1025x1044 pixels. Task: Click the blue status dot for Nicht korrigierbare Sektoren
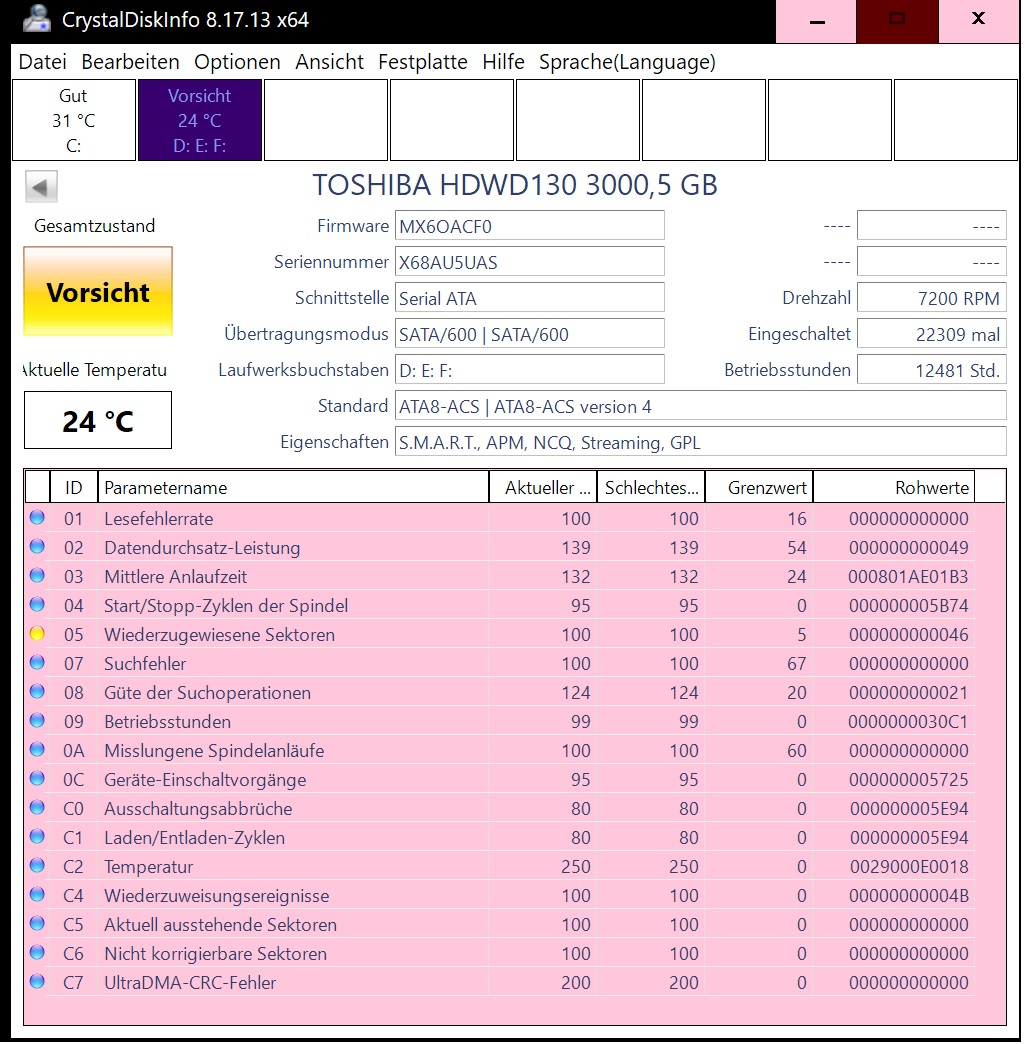point(37,952)
